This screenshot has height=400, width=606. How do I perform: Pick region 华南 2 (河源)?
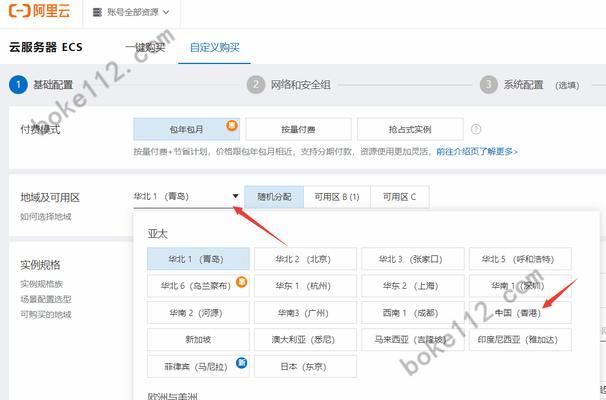198,313
